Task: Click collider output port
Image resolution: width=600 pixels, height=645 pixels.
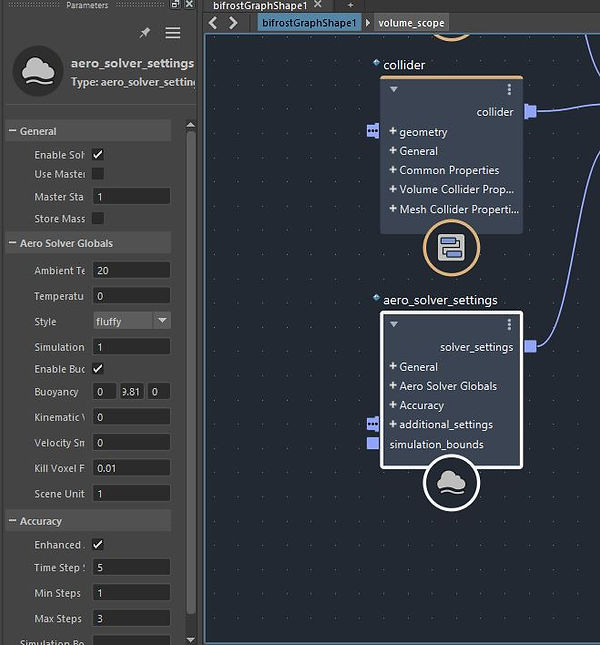Action: pyautogui.click(x=531, y=111)
